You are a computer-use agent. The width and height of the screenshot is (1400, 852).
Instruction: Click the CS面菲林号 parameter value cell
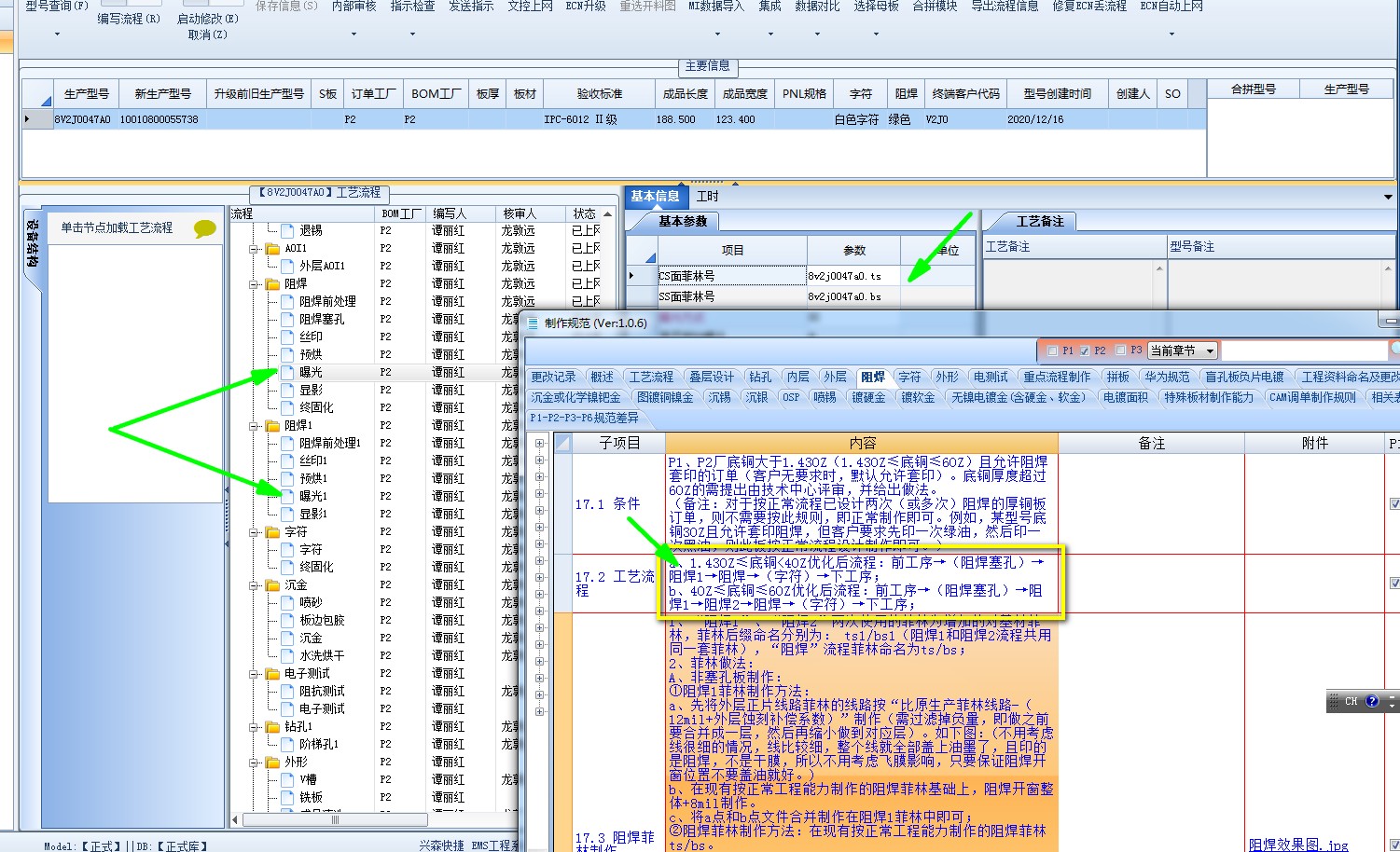tap(852, 276)
